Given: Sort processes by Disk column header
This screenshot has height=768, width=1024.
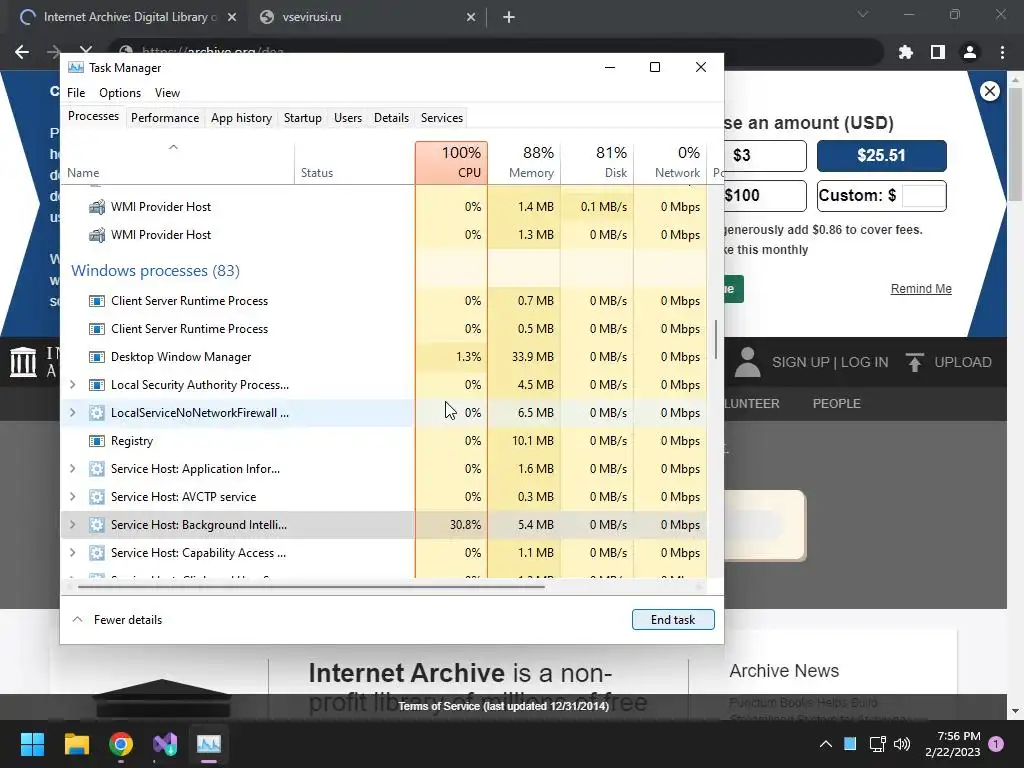Looking at the screenshot, I should (598, 162).
